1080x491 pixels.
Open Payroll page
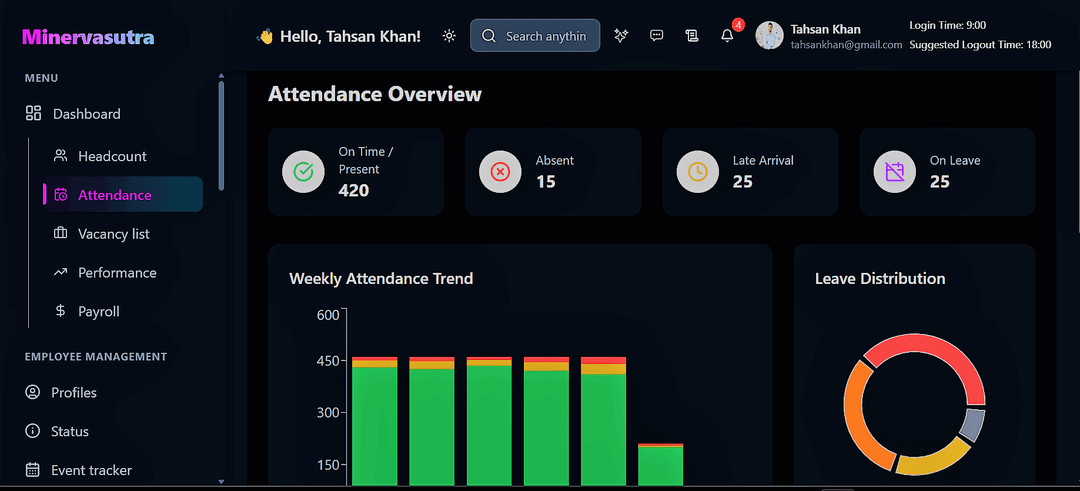pyautogui.click(x=98, y=311)
